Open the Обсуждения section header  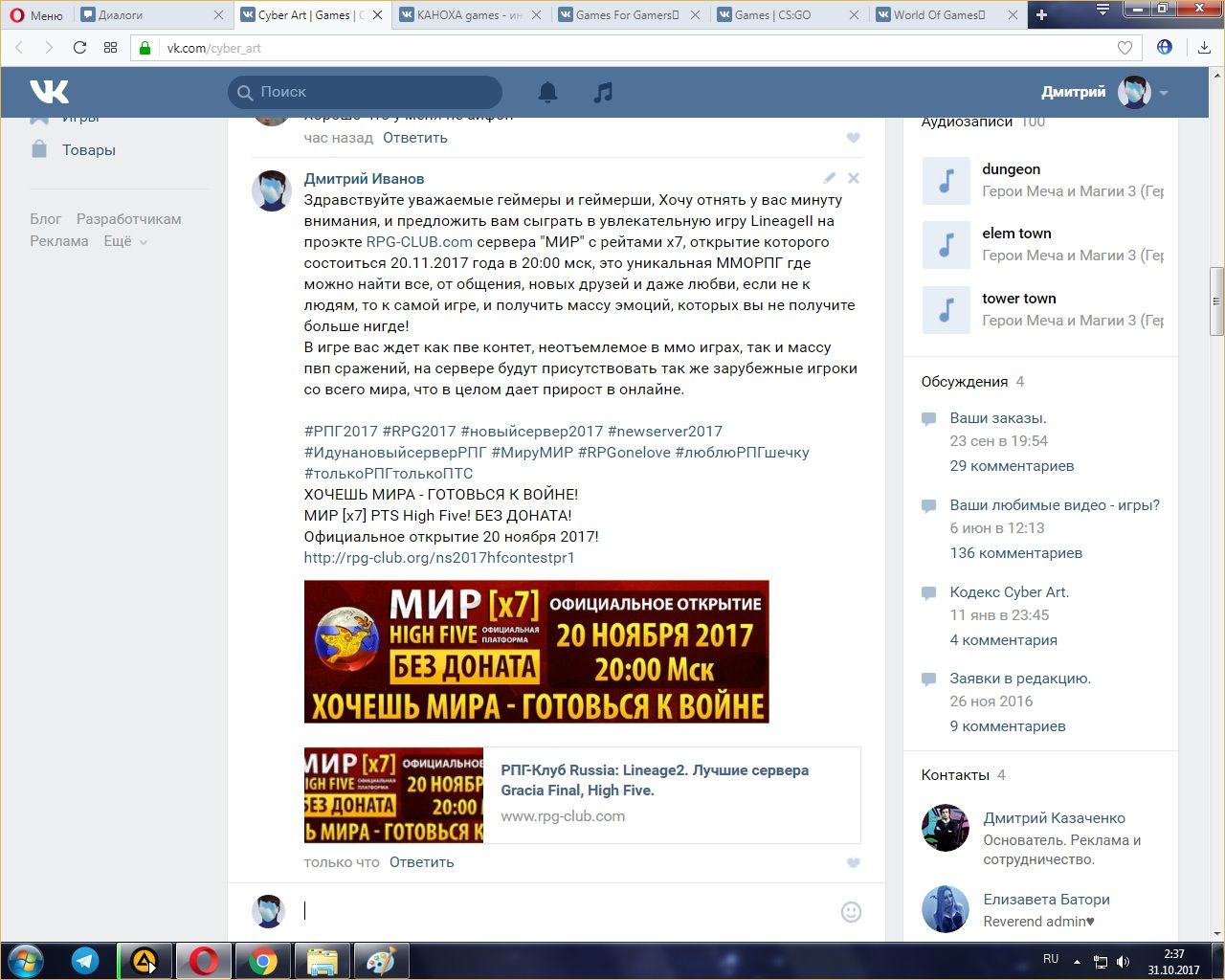click(x=965, y=382)
